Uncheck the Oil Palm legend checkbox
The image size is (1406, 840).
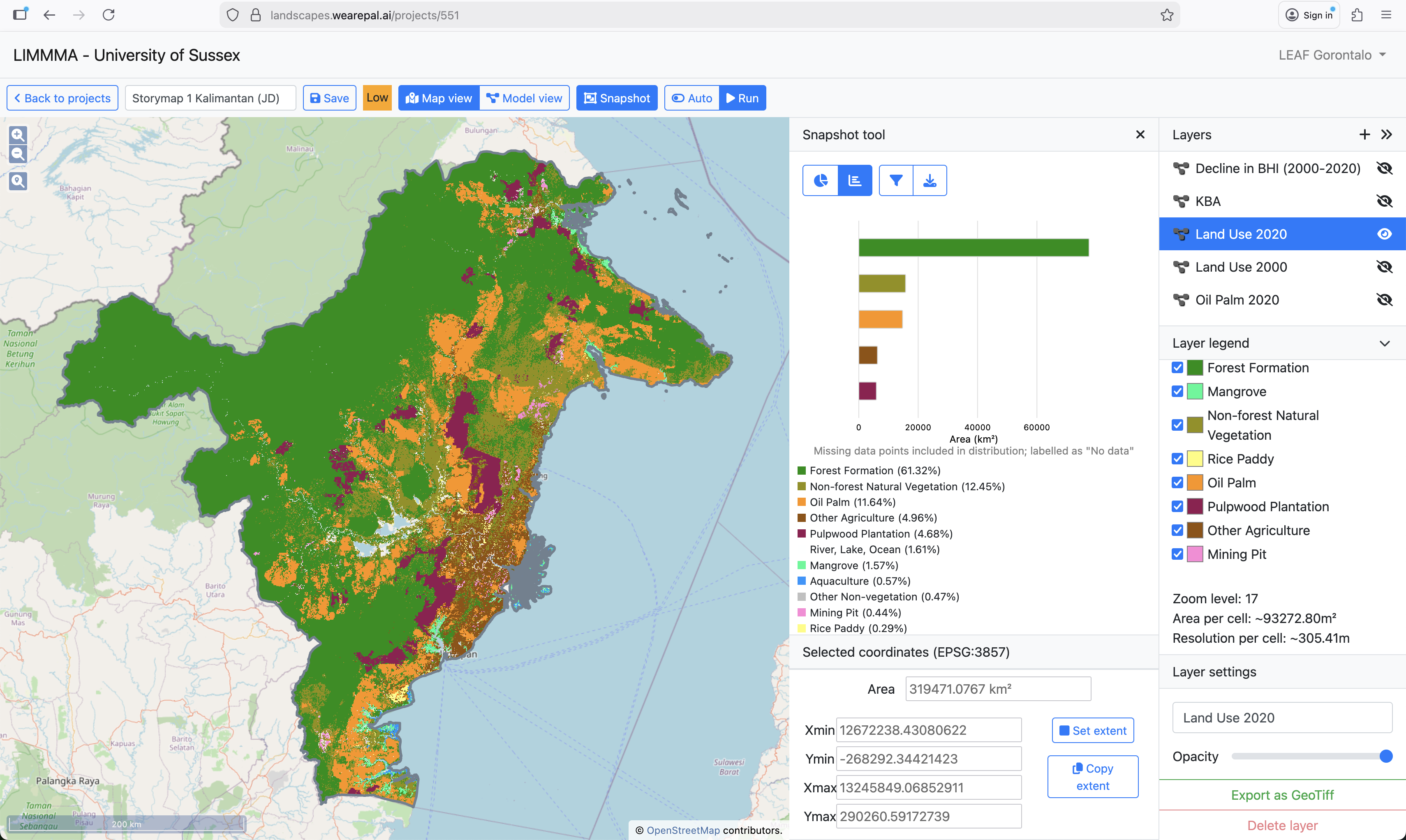coord(1177,482)
